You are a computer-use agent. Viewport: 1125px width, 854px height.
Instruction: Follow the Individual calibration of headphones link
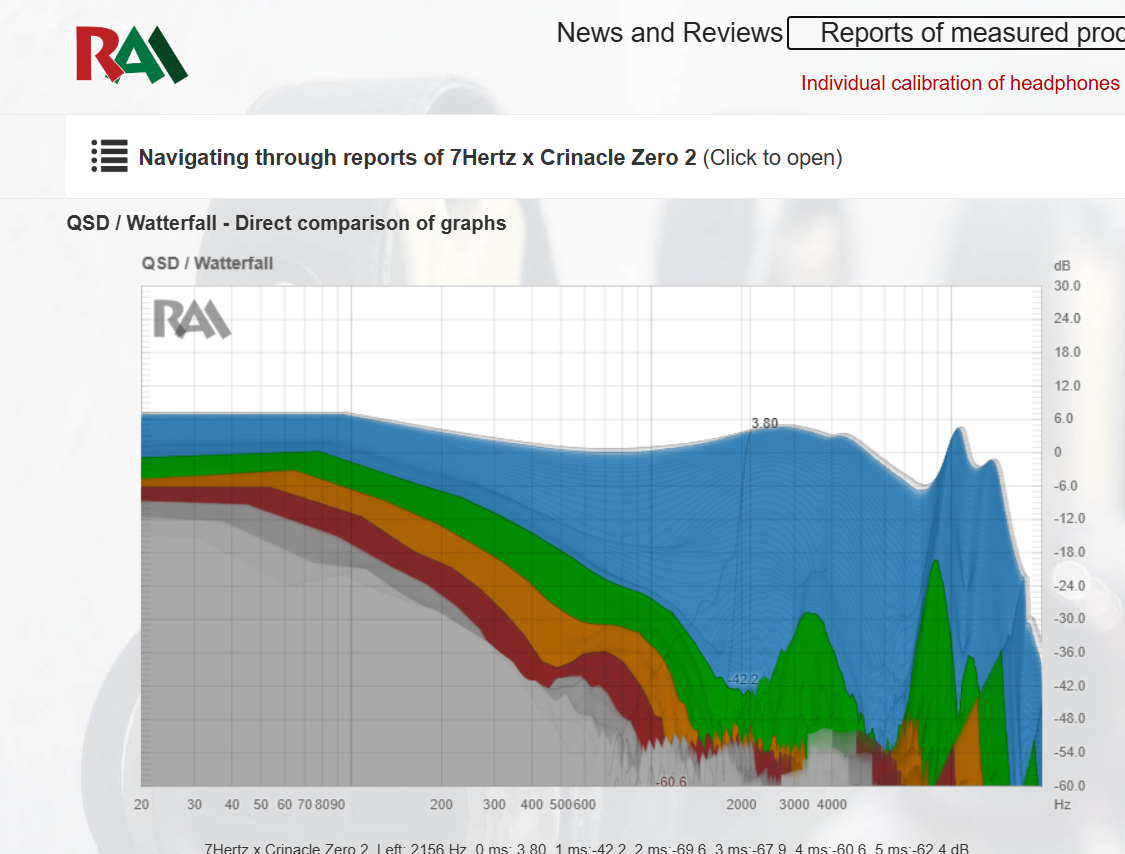click(960, 83)
